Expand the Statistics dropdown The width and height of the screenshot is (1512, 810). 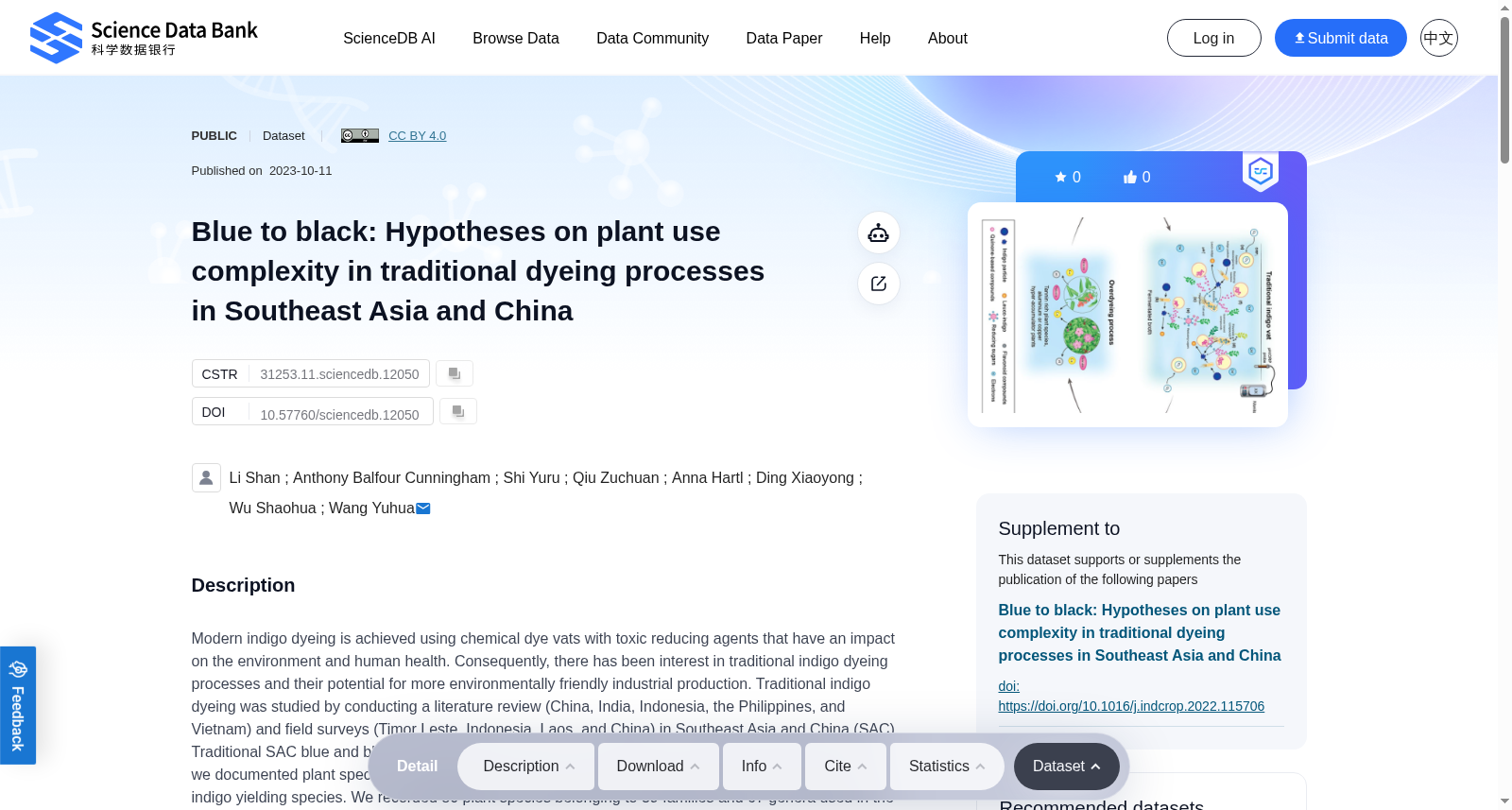click(x=948, y=766)
